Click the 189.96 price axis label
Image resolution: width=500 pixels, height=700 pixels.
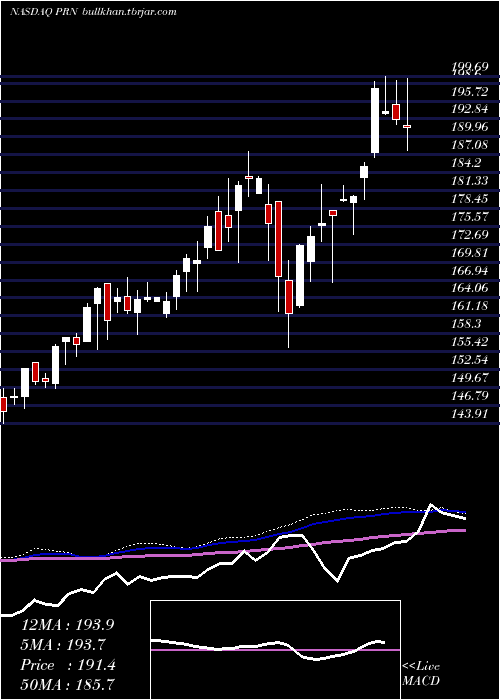point(471,127)
